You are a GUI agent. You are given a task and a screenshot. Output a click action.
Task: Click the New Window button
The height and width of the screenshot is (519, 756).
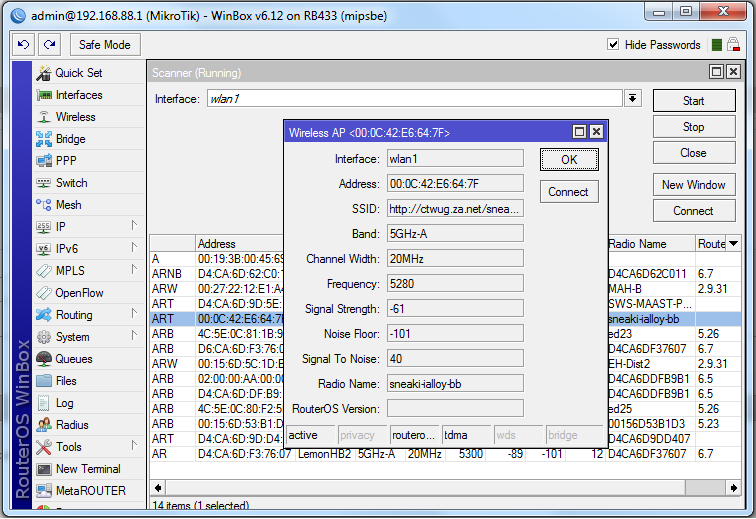(x=694, y=185)
